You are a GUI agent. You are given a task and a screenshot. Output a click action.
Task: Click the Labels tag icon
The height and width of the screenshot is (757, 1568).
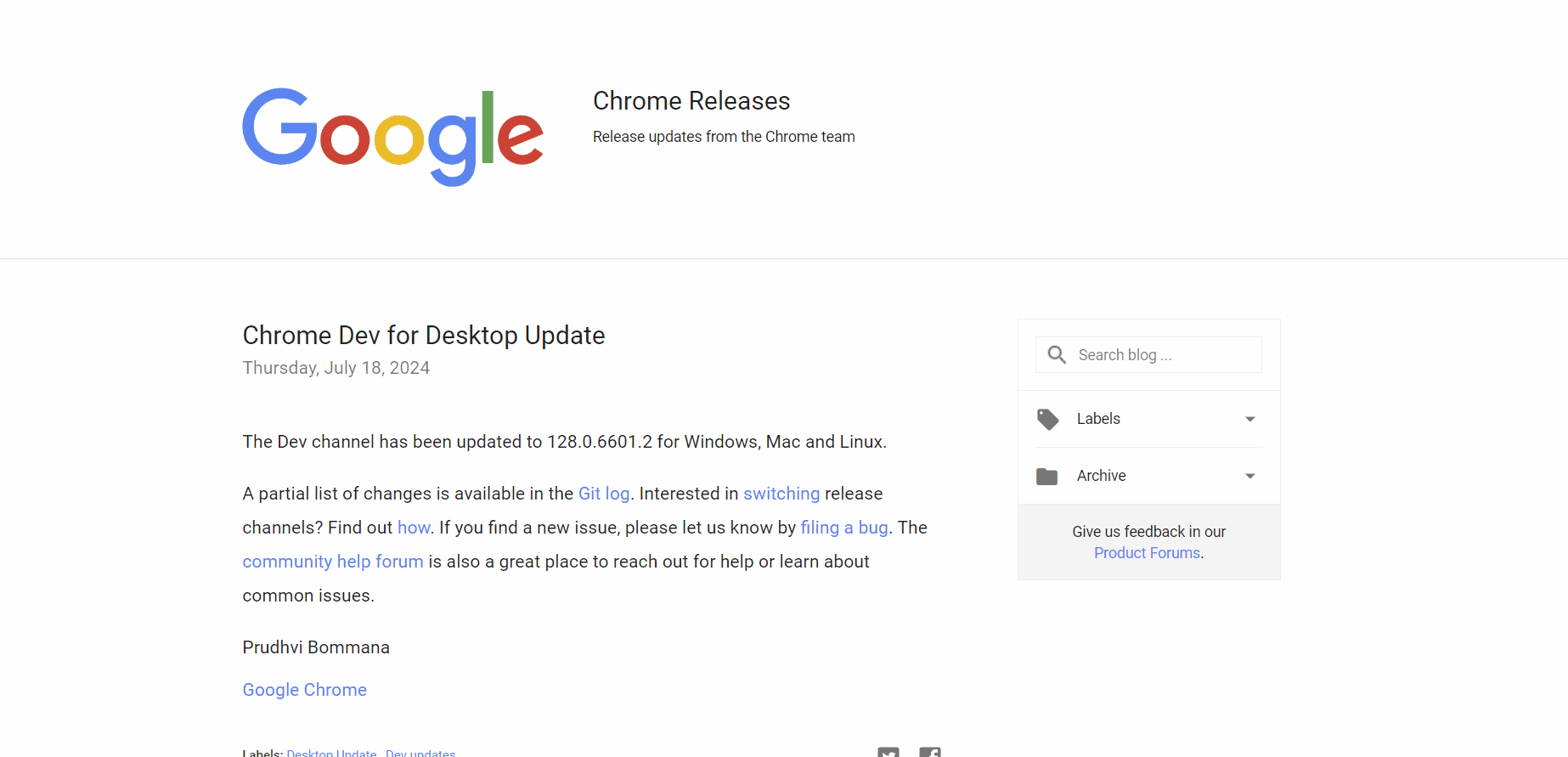tap(1047, 419)
